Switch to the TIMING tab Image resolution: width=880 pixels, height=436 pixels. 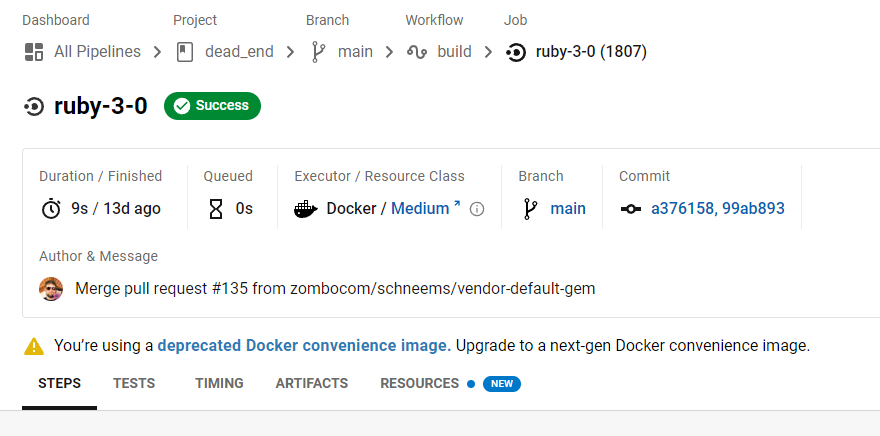click(219, 383)
